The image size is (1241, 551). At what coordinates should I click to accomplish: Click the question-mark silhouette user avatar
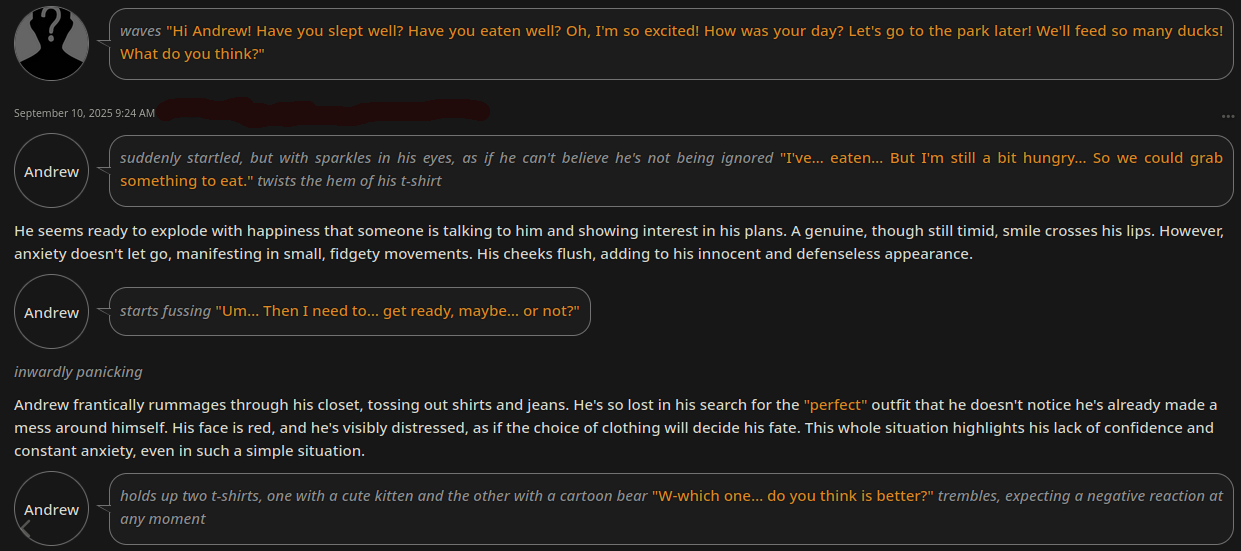point(52,42)
